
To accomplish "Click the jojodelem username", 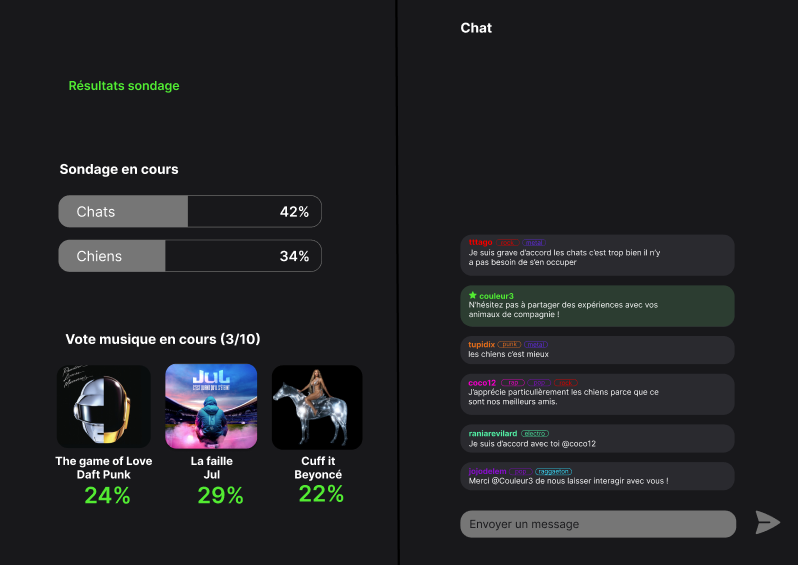I will pyautogui.click(x=488, y=471).
